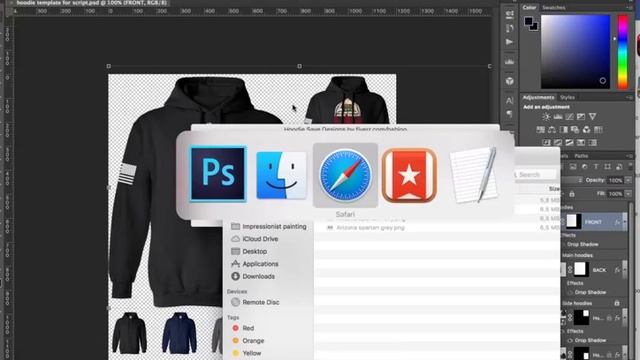Add a Color Balance adjustment
This screenshot has width=640, height=360.
click(x=552, y=130)
